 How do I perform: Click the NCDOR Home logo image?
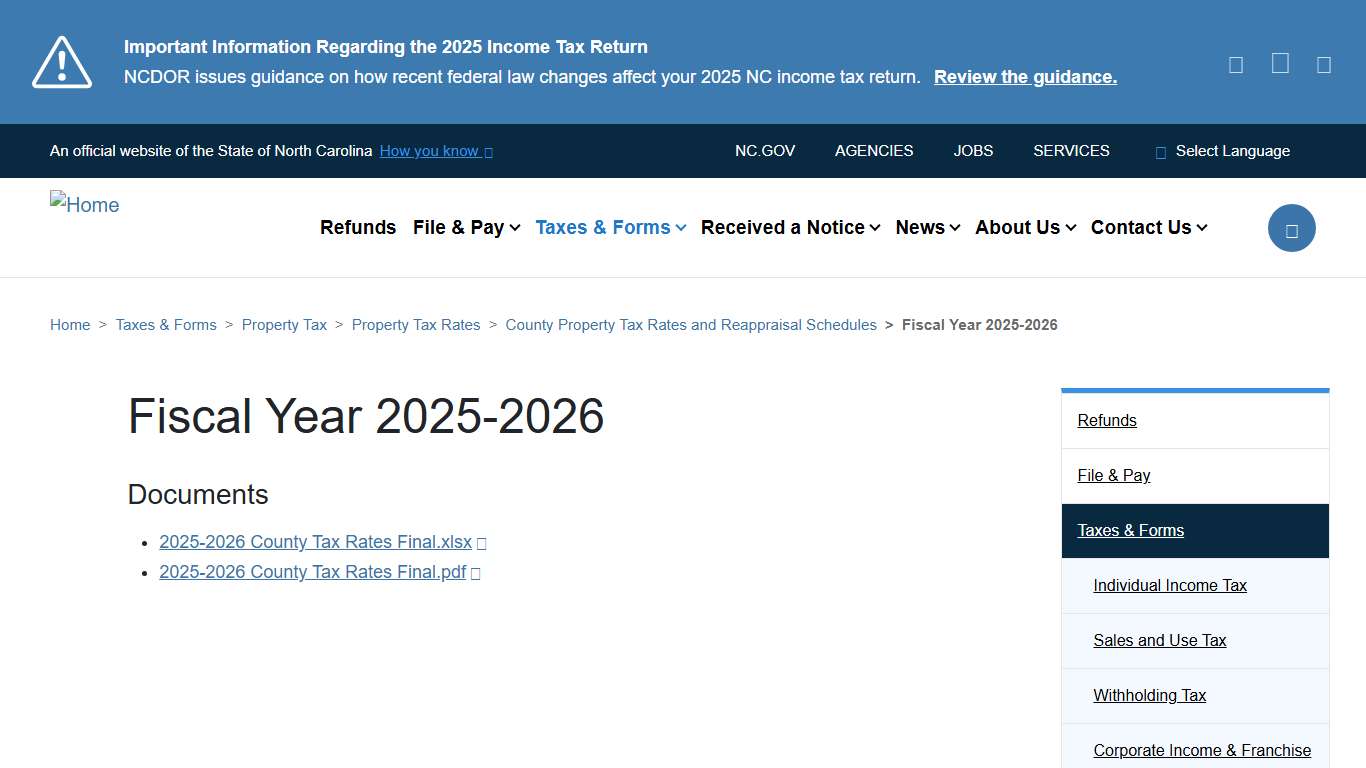click(84, 205)
